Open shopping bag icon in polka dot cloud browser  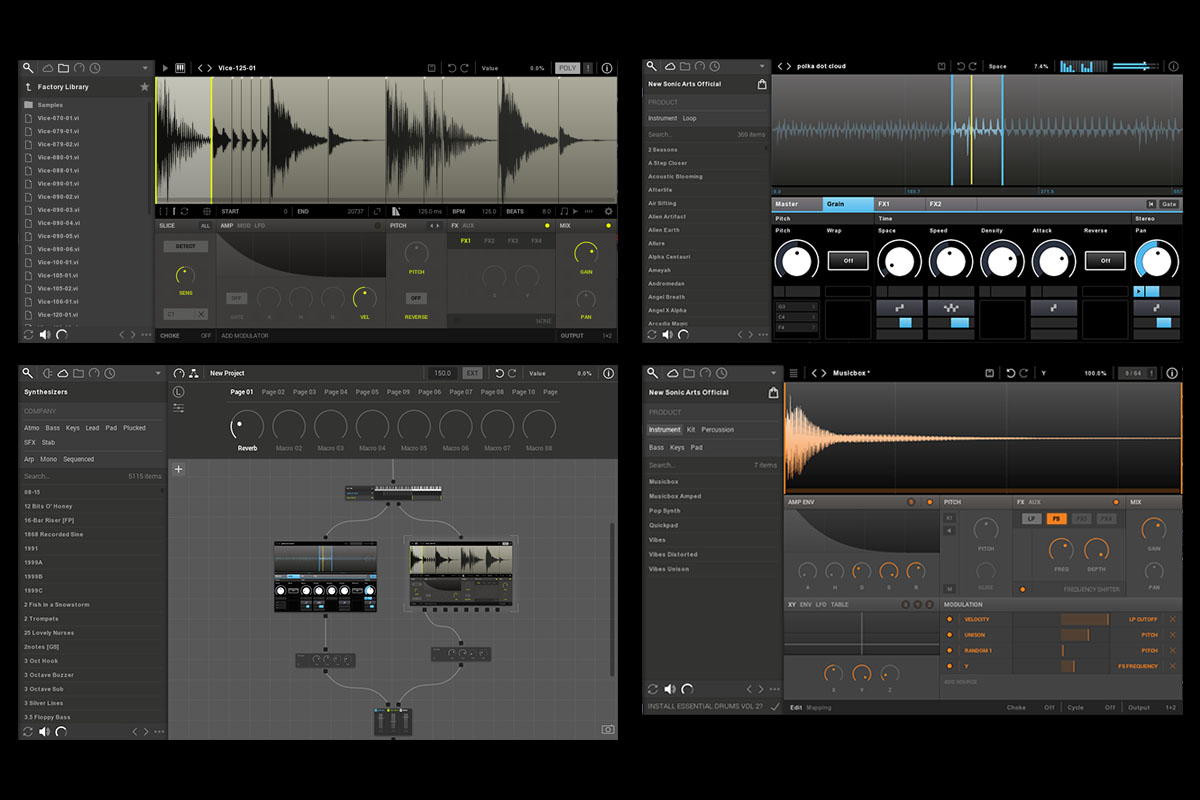762,84
